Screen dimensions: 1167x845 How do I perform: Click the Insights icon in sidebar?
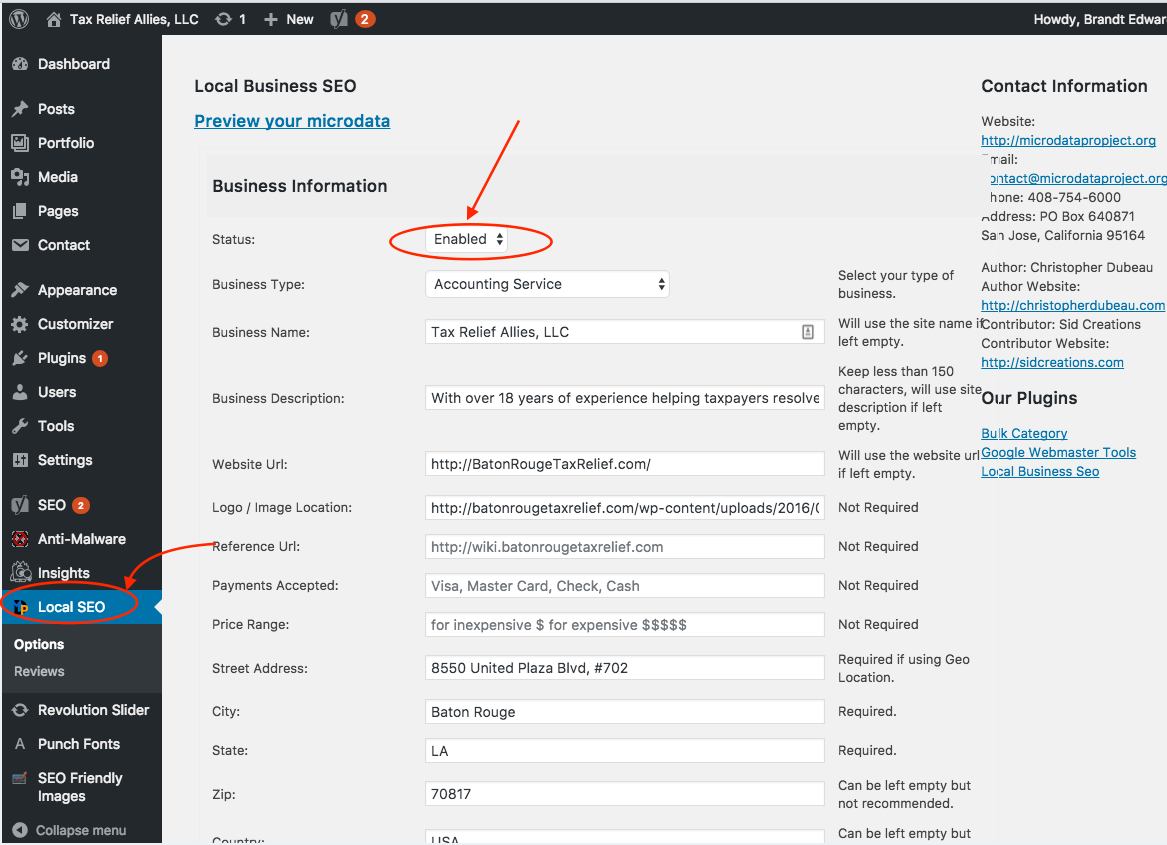(x=21, y=572)
